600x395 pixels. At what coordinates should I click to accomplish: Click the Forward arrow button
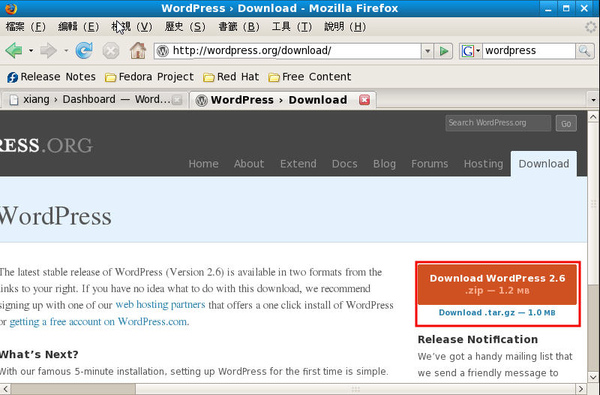(x=48, y=51)
